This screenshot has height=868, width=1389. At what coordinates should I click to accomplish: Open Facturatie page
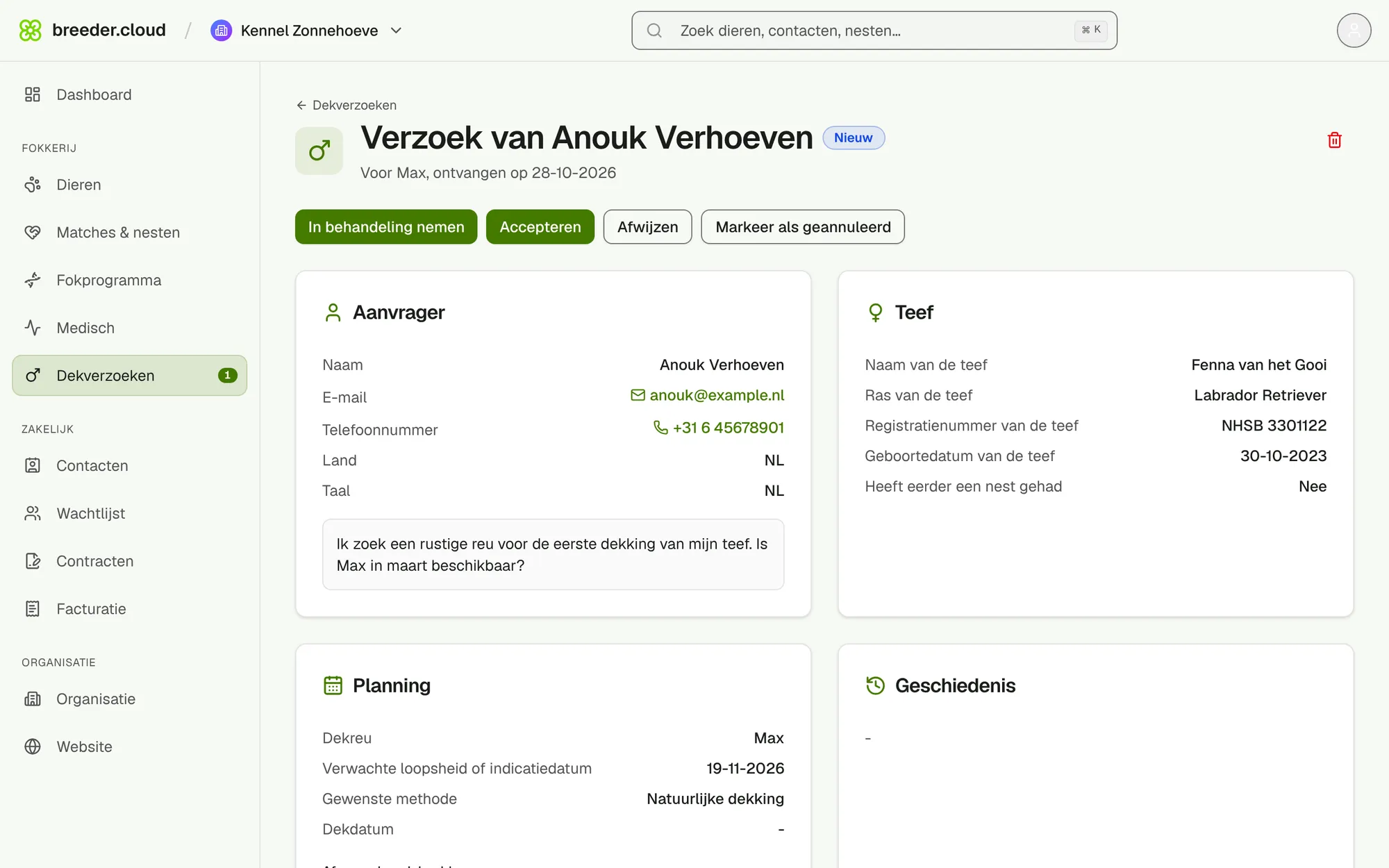point(130,609)
